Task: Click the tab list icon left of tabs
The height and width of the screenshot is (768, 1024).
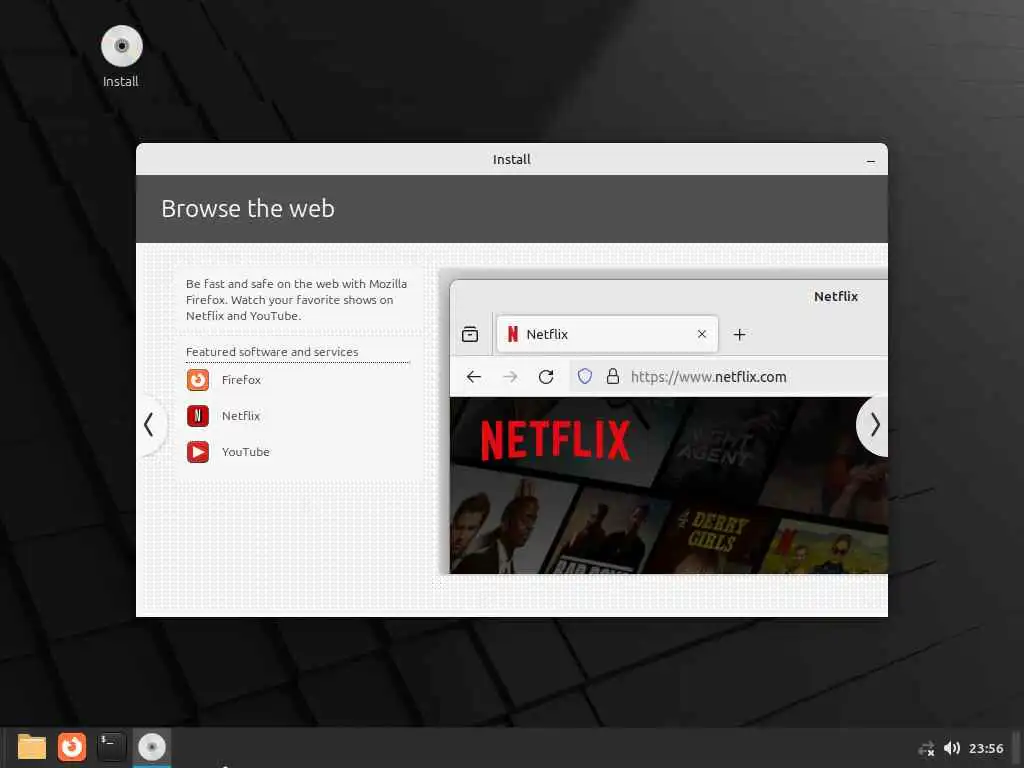Action: click(470, 334)
